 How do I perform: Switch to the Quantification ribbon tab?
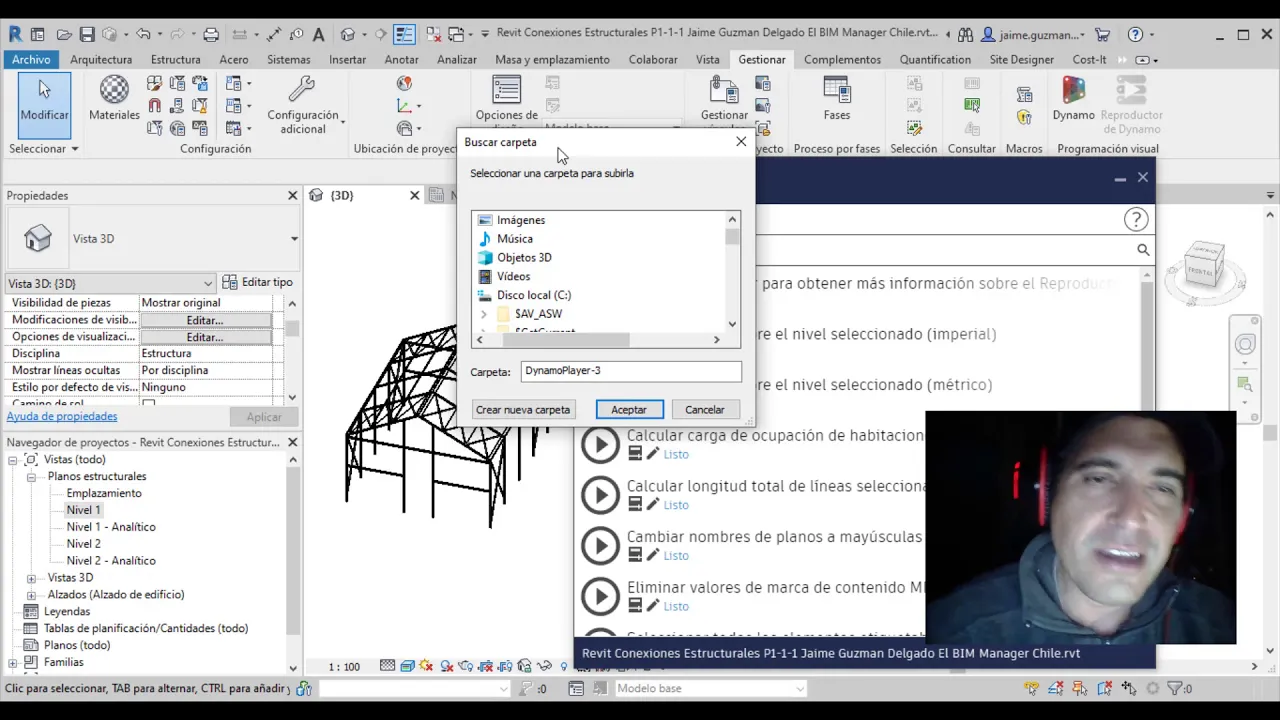[x=935, y=59]
